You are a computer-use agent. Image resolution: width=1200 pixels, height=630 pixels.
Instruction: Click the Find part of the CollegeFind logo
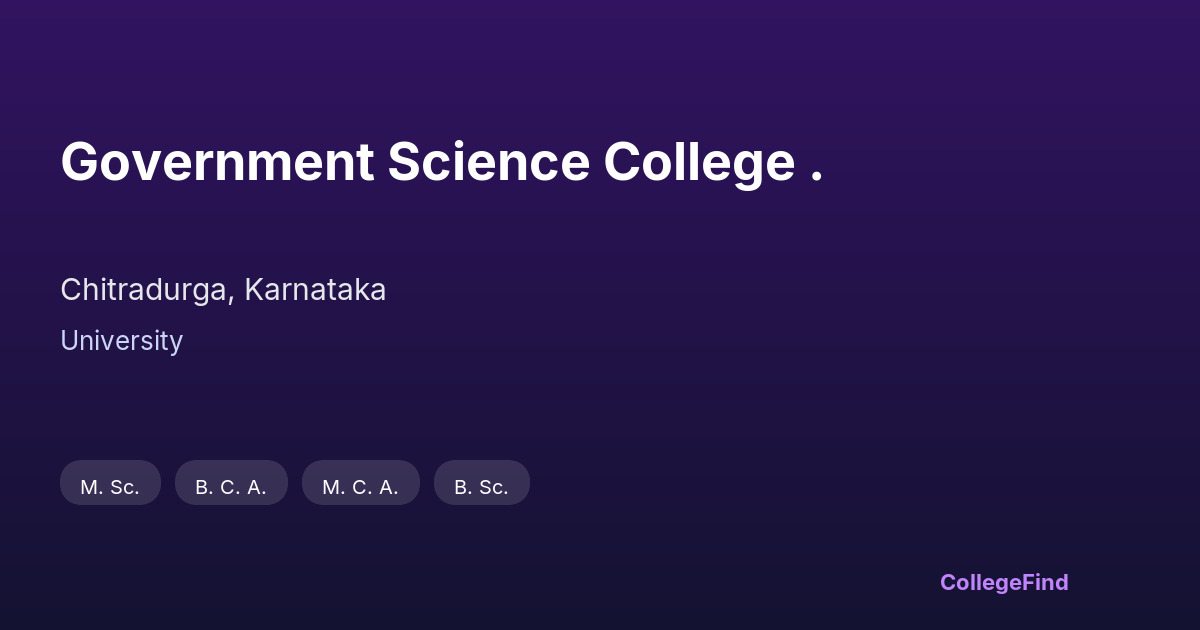[1045, 582]
